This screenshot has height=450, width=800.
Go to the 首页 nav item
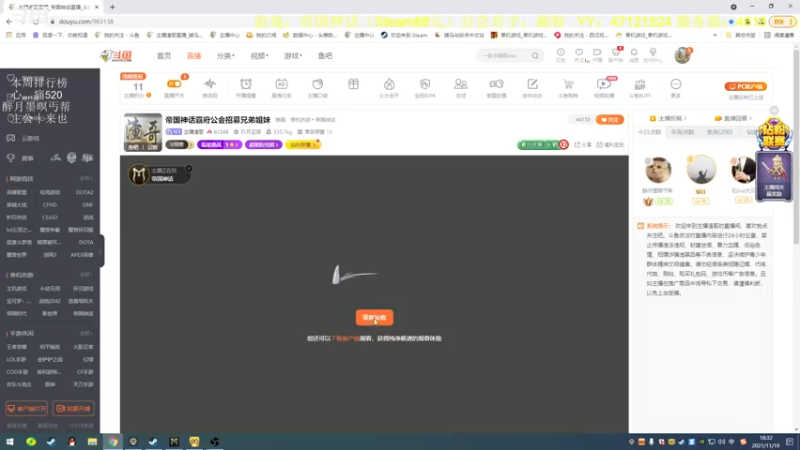(164, 56)
